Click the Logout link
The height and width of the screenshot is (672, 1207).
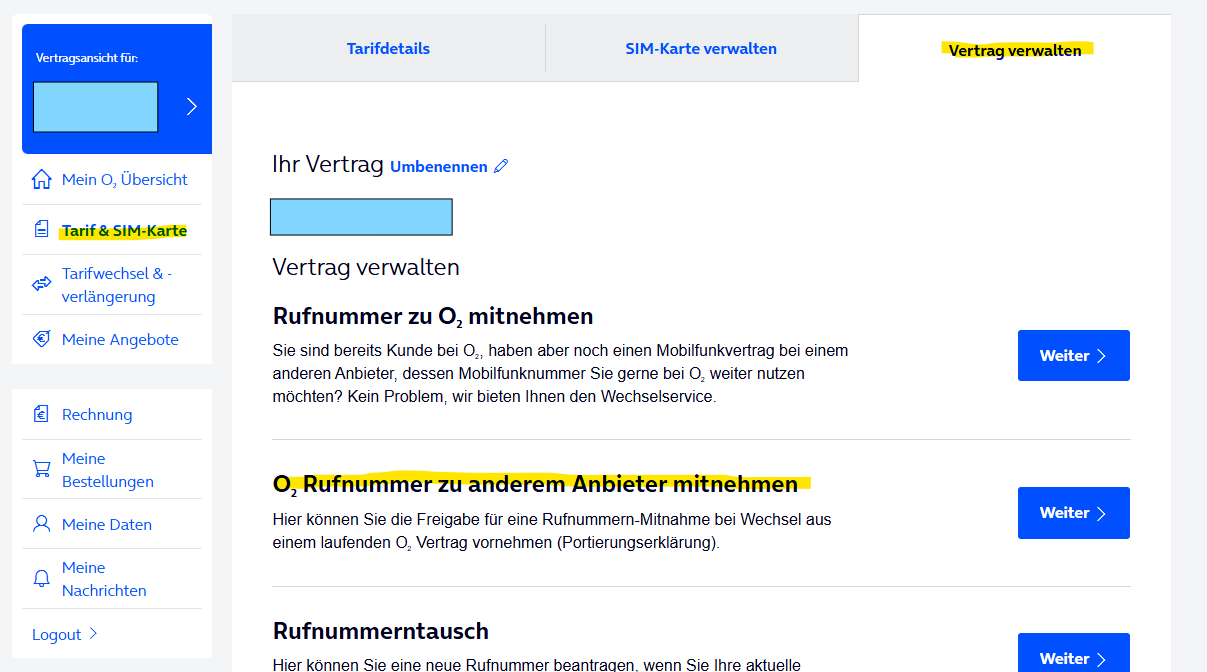coord(65,634)
